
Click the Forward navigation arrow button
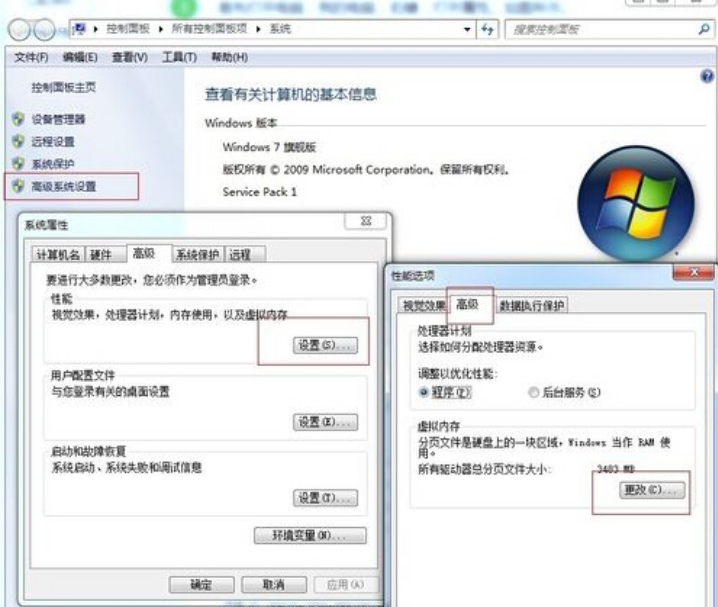pos(44,30)
